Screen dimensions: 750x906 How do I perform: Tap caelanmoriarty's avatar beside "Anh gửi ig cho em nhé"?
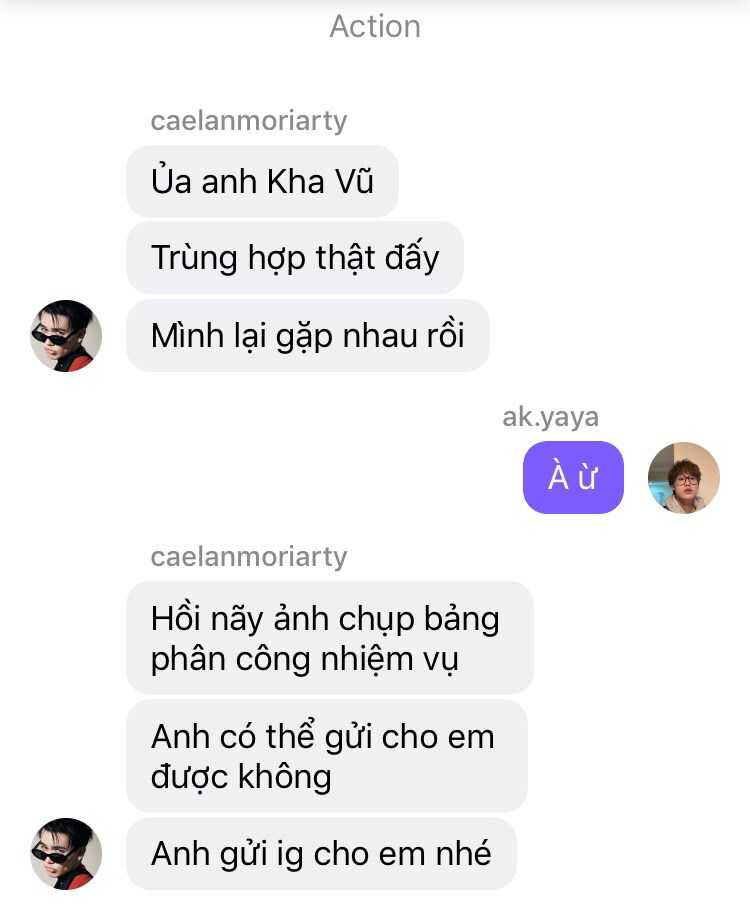point(66,853)
